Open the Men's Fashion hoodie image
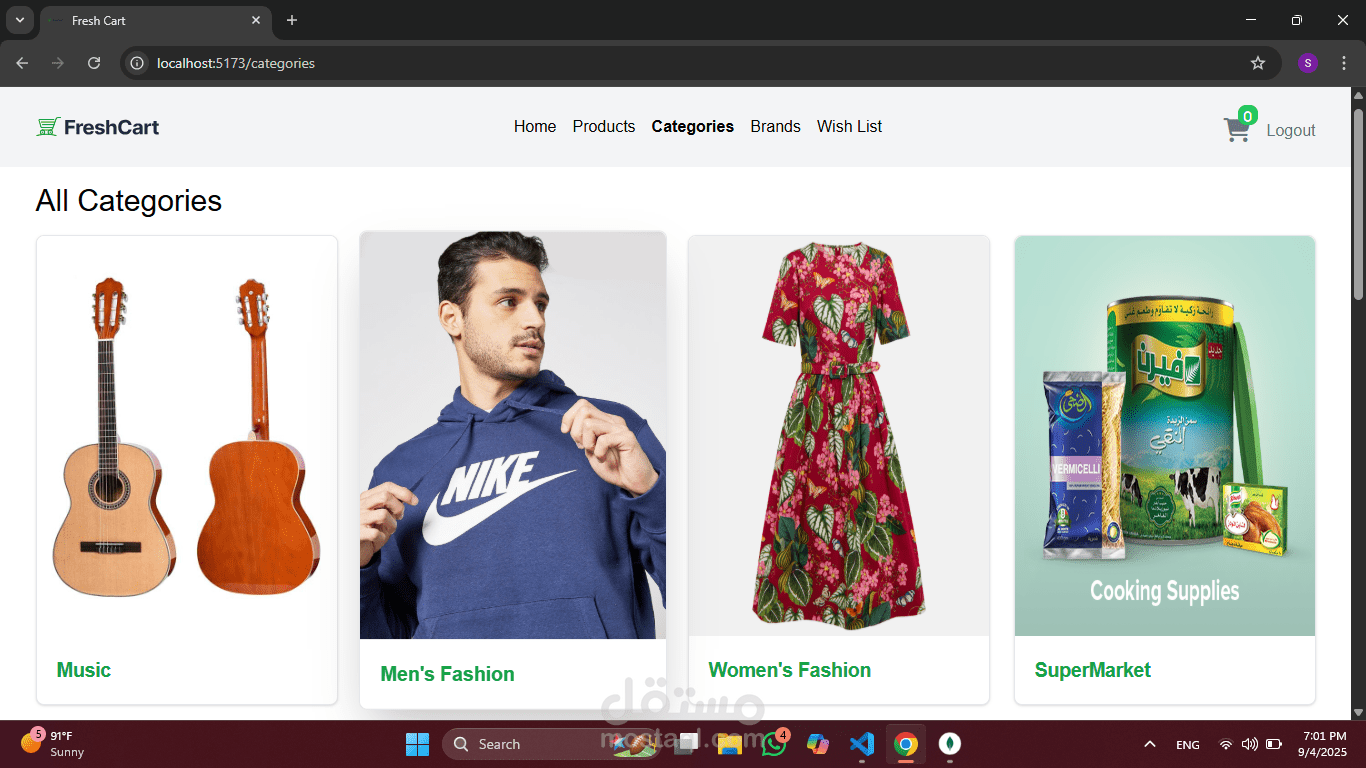Screen dimensions: 1366x768 pos(513,436)
